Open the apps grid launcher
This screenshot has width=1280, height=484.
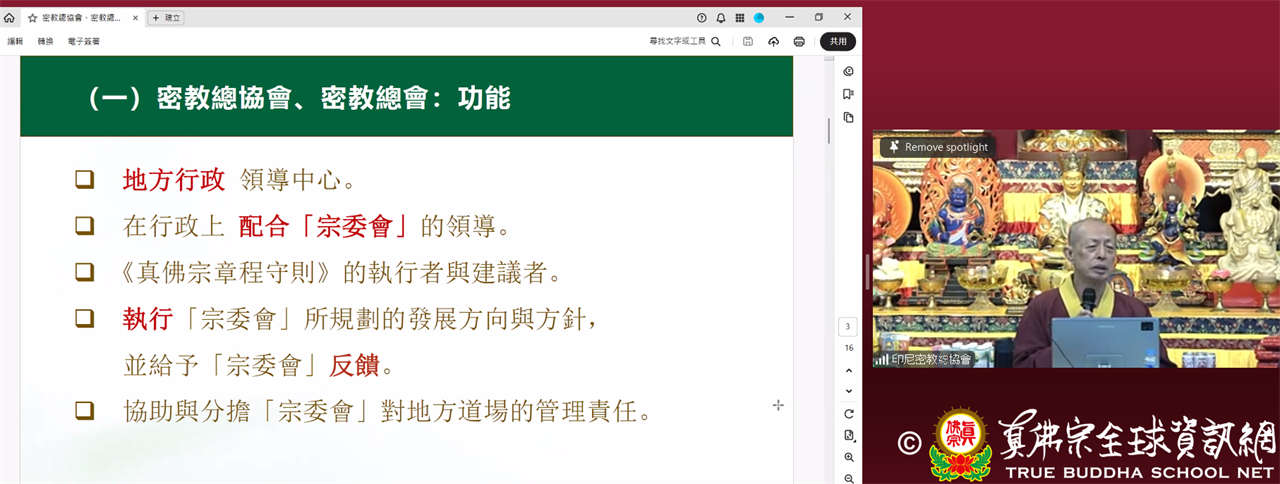click(x=740, y=18)
